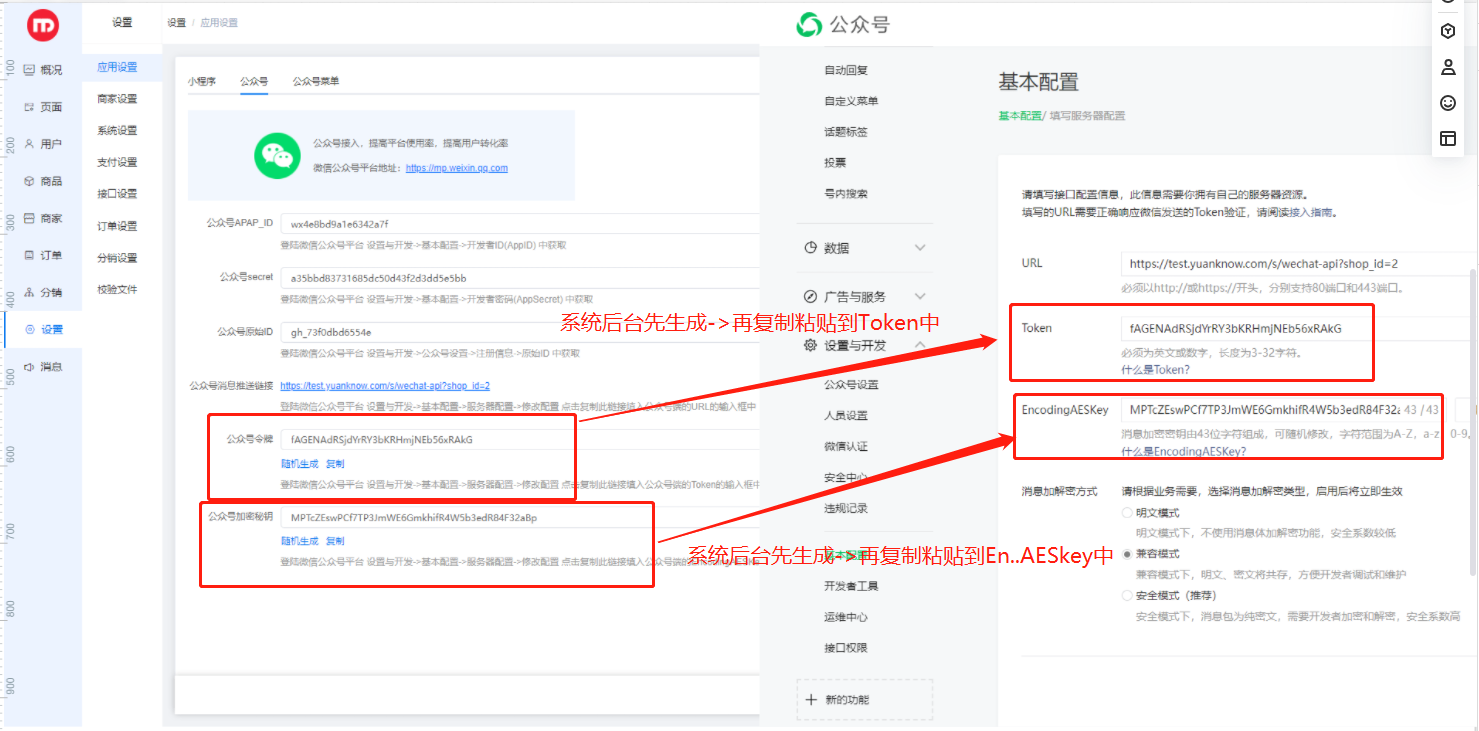Click the layout panel icon in the floating toolbar
This screenshot has height=731, width=1479.
1447,139
